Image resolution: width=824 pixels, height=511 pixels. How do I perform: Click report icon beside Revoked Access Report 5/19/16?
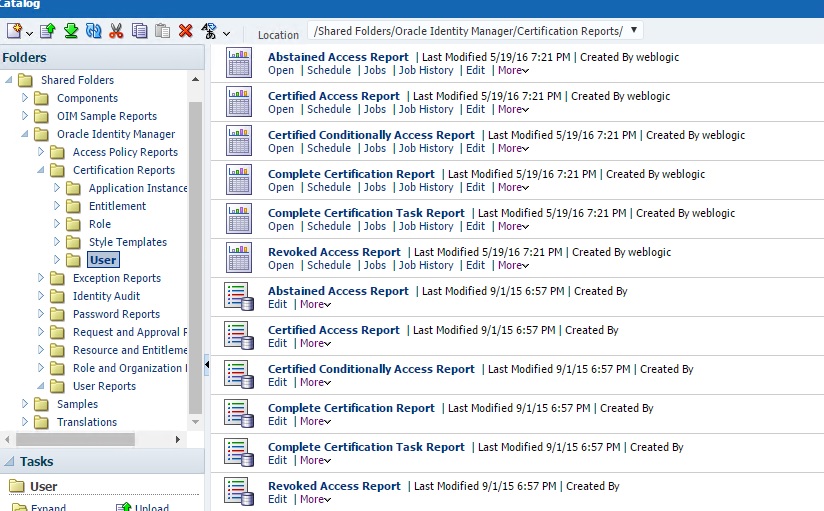[239, 257]
